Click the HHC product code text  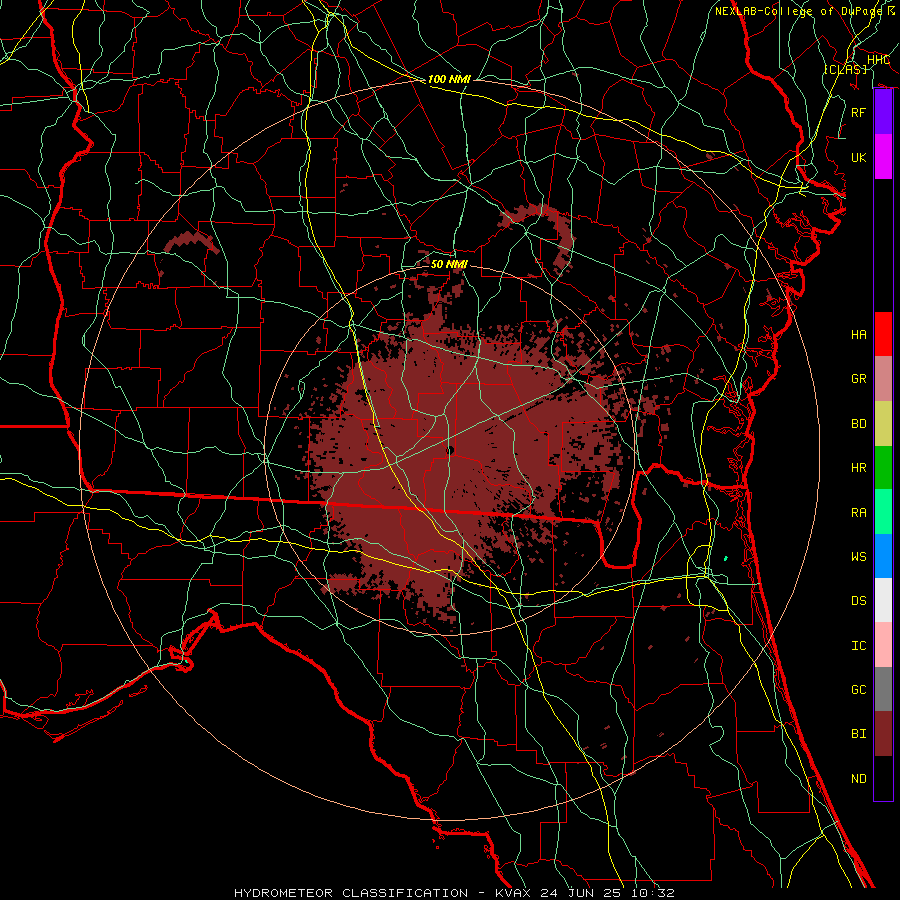click(x=878, y=60)
